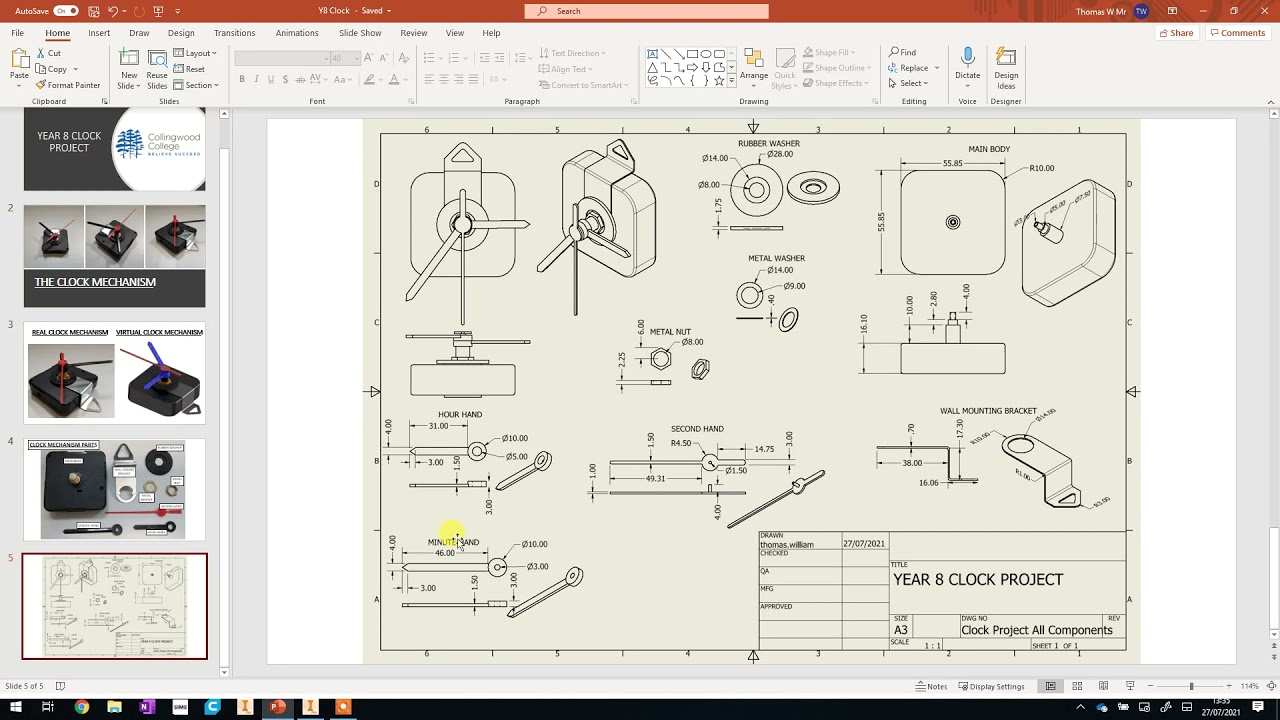Image resolution: width=1280 pixels, height=720 pixels.
Task: Select slide 4 Clock Mechanism Parts thumbnail
Action: (x=114, y=489)
